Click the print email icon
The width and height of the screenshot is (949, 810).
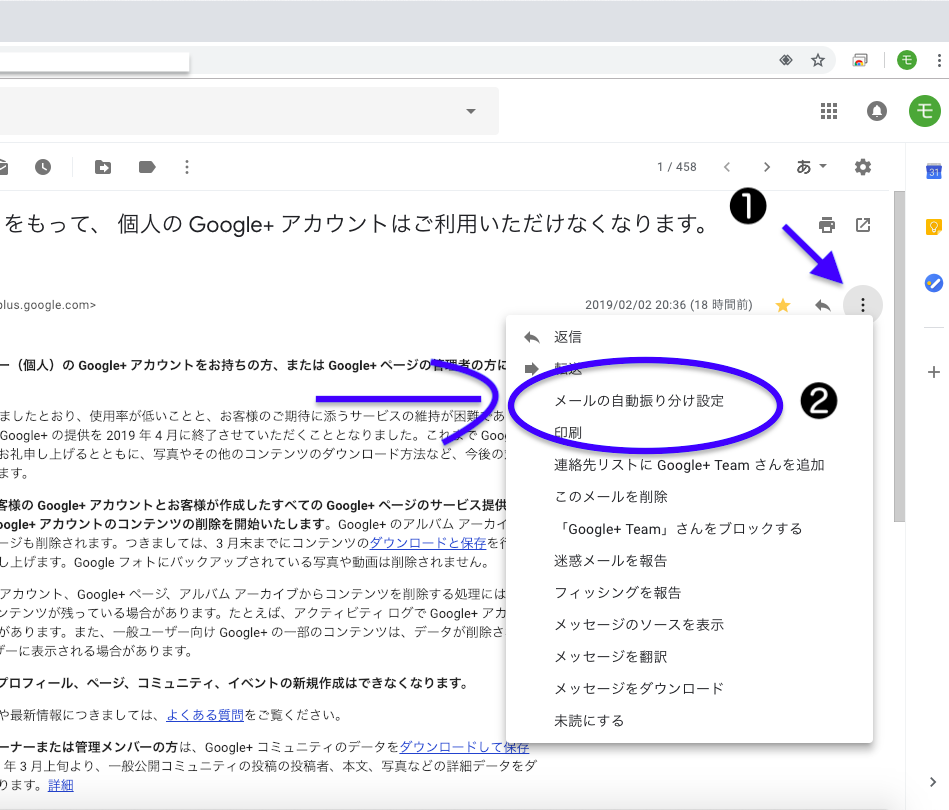pyautogui.click(x=827, y=225)
